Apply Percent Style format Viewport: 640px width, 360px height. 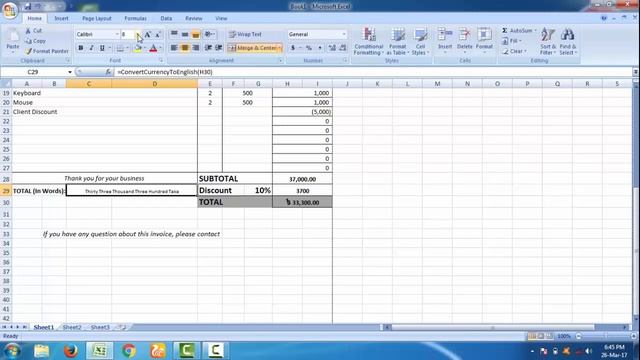(309, 48)
